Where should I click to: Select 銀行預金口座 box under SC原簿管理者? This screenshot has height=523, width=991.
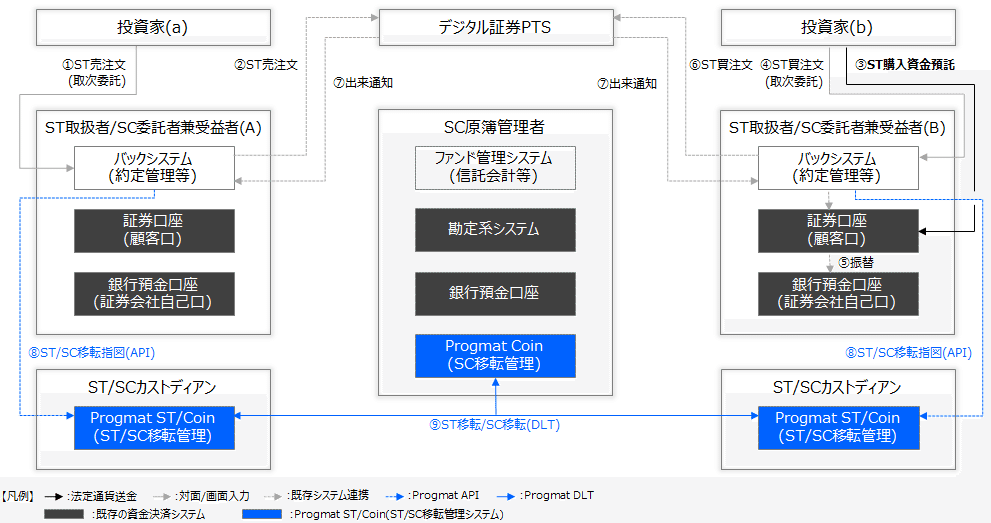click(x=495, y=294)
